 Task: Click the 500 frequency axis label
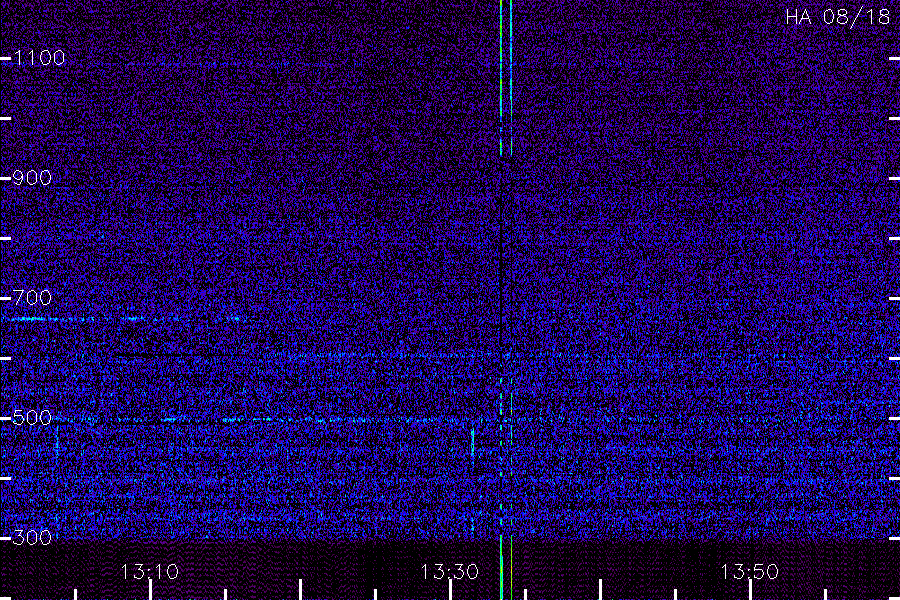coord(32,418)
